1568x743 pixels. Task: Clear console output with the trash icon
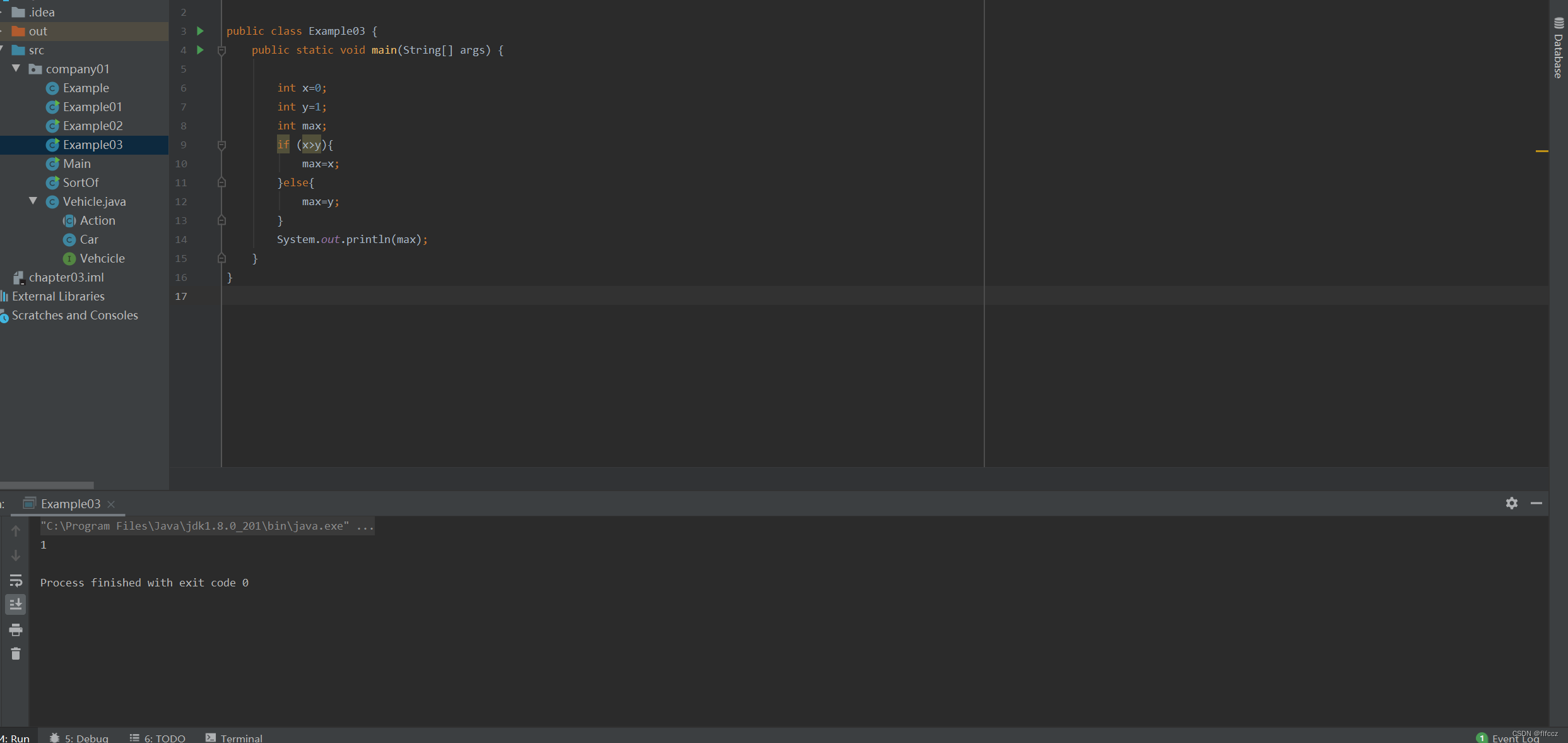tap(15, 654)
